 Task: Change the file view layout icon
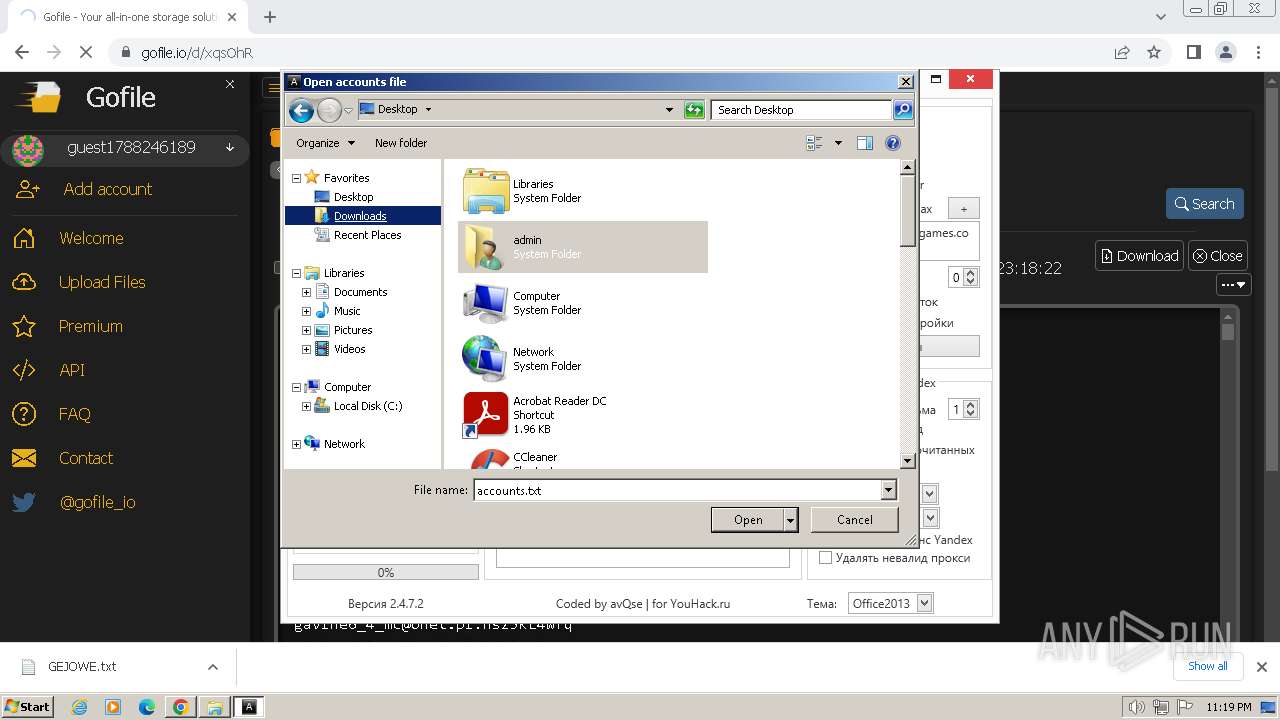[814, 143]
